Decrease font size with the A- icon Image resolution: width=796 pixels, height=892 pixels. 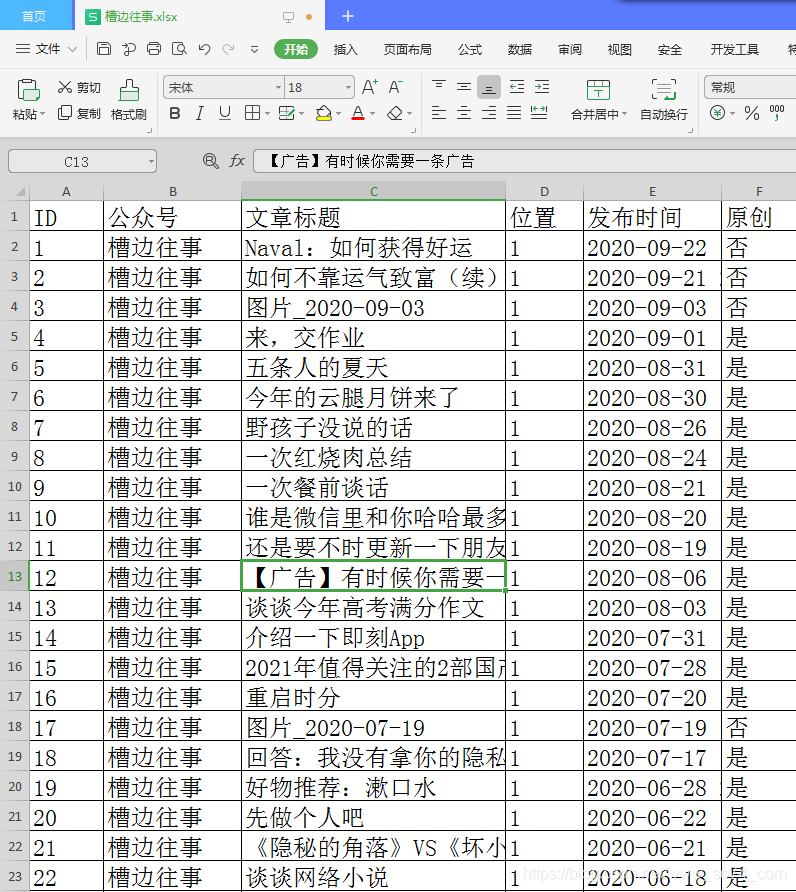click(395, 88)
